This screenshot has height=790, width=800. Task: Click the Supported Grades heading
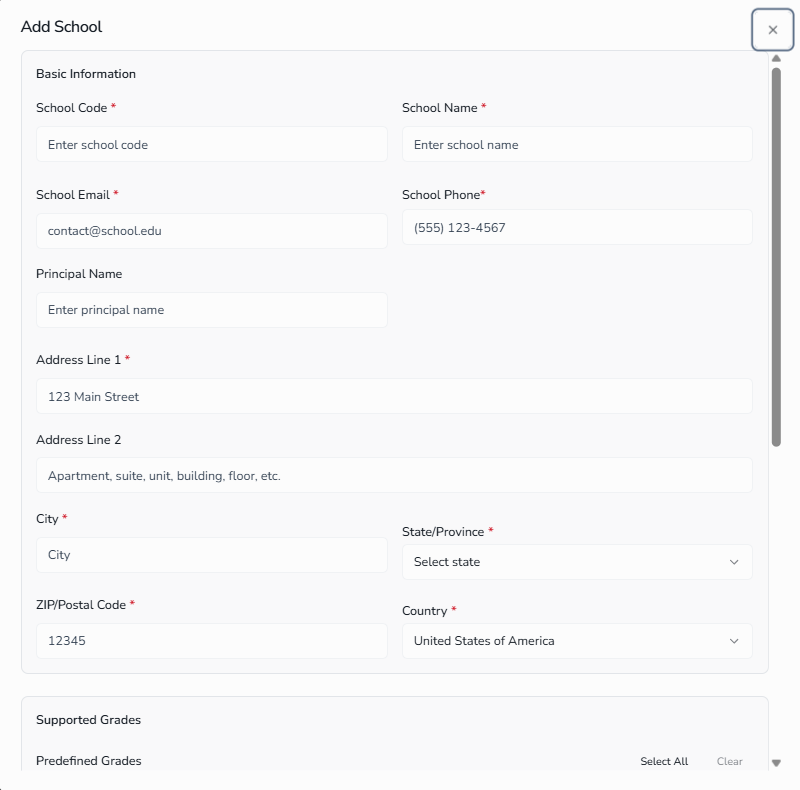click(x=88, y=720)
